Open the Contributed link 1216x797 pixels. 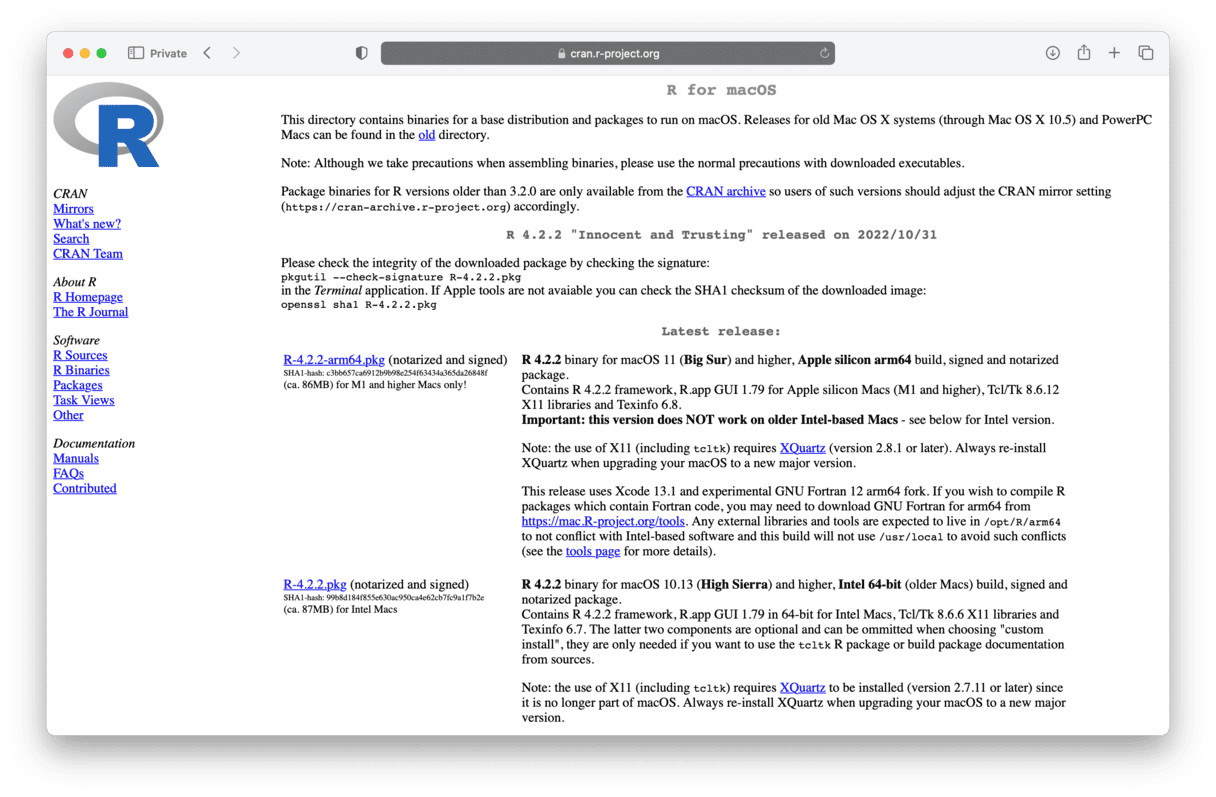(85, 488)
